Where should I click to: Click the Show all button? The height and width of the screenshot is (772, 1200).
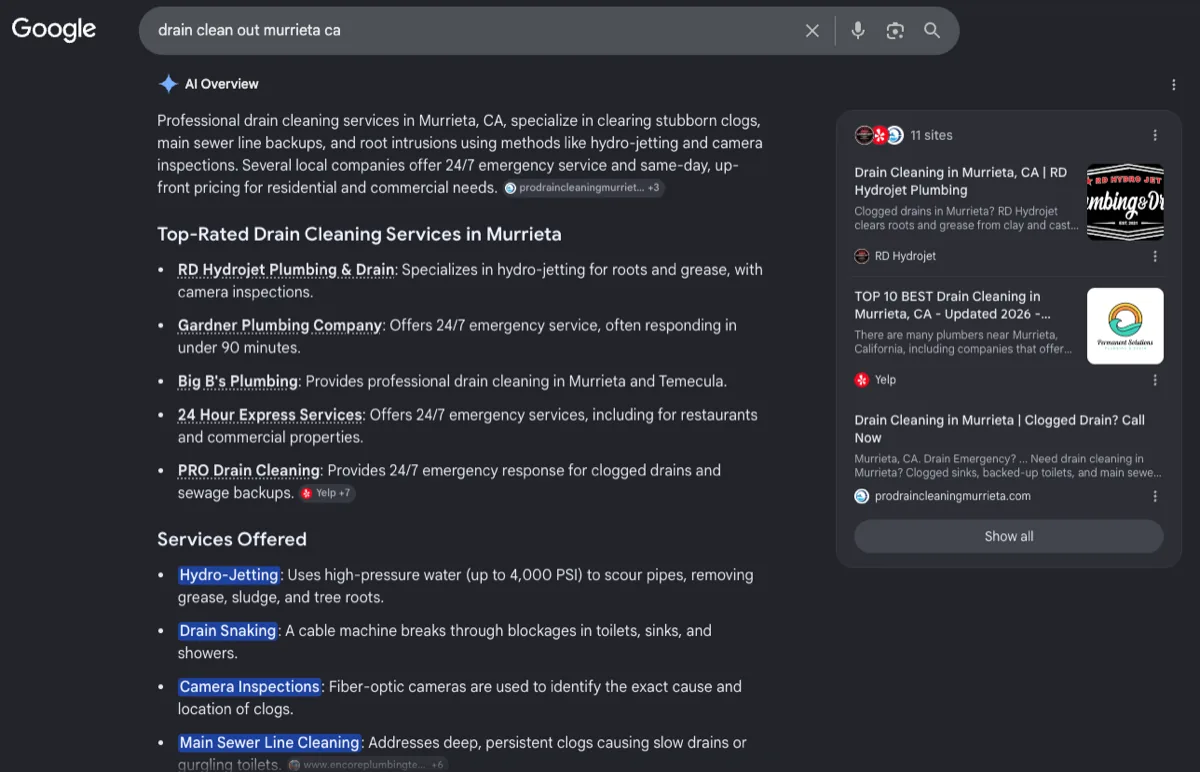[x=1009, y=536]
